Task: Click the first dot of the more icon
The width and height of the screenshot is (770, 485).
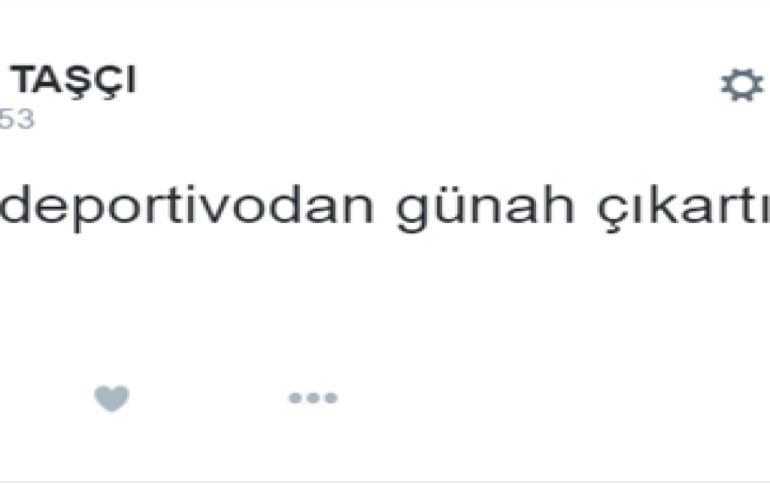Action: coord(295,398)
